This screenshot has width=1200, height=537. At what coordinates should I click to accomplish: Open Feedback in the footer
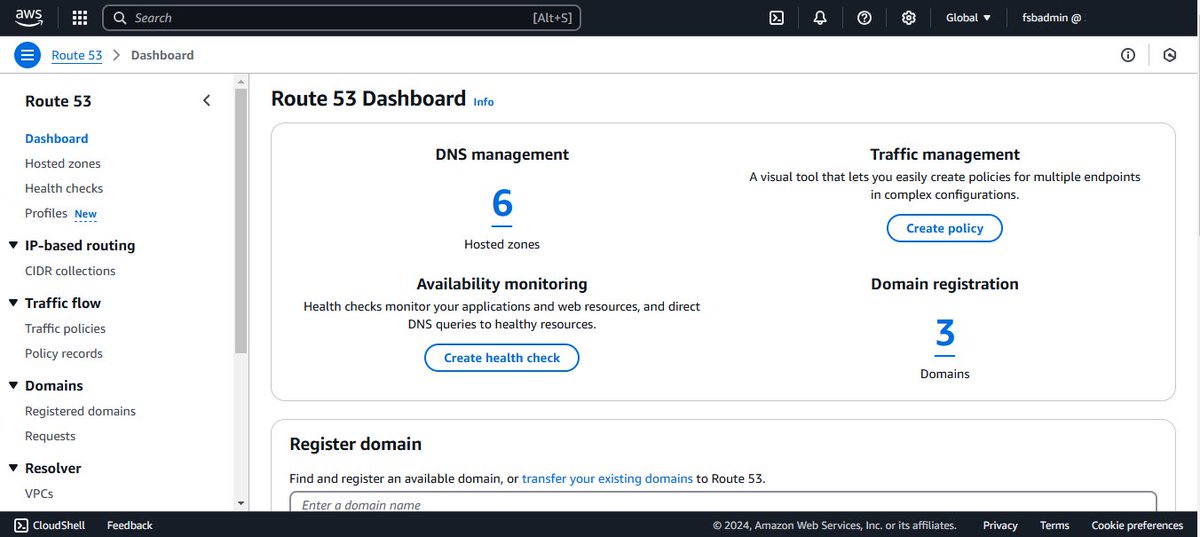130,525
